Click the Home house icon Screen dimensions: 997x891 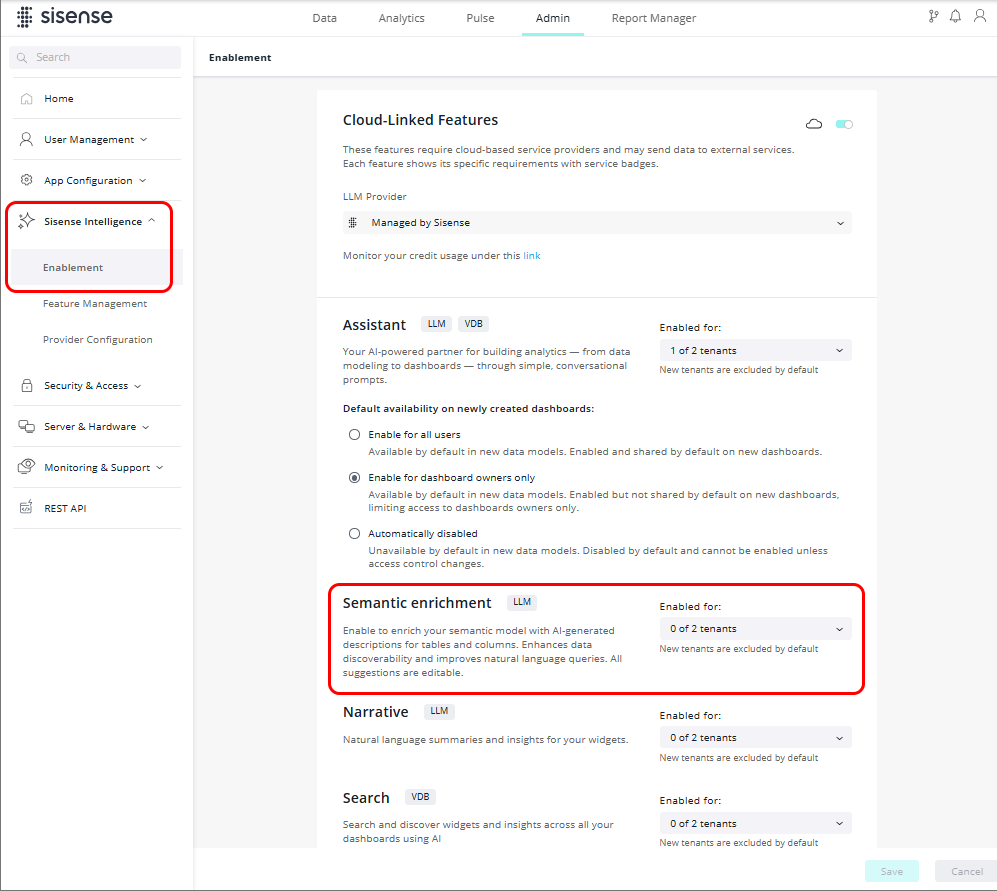(x=27, y=99)
